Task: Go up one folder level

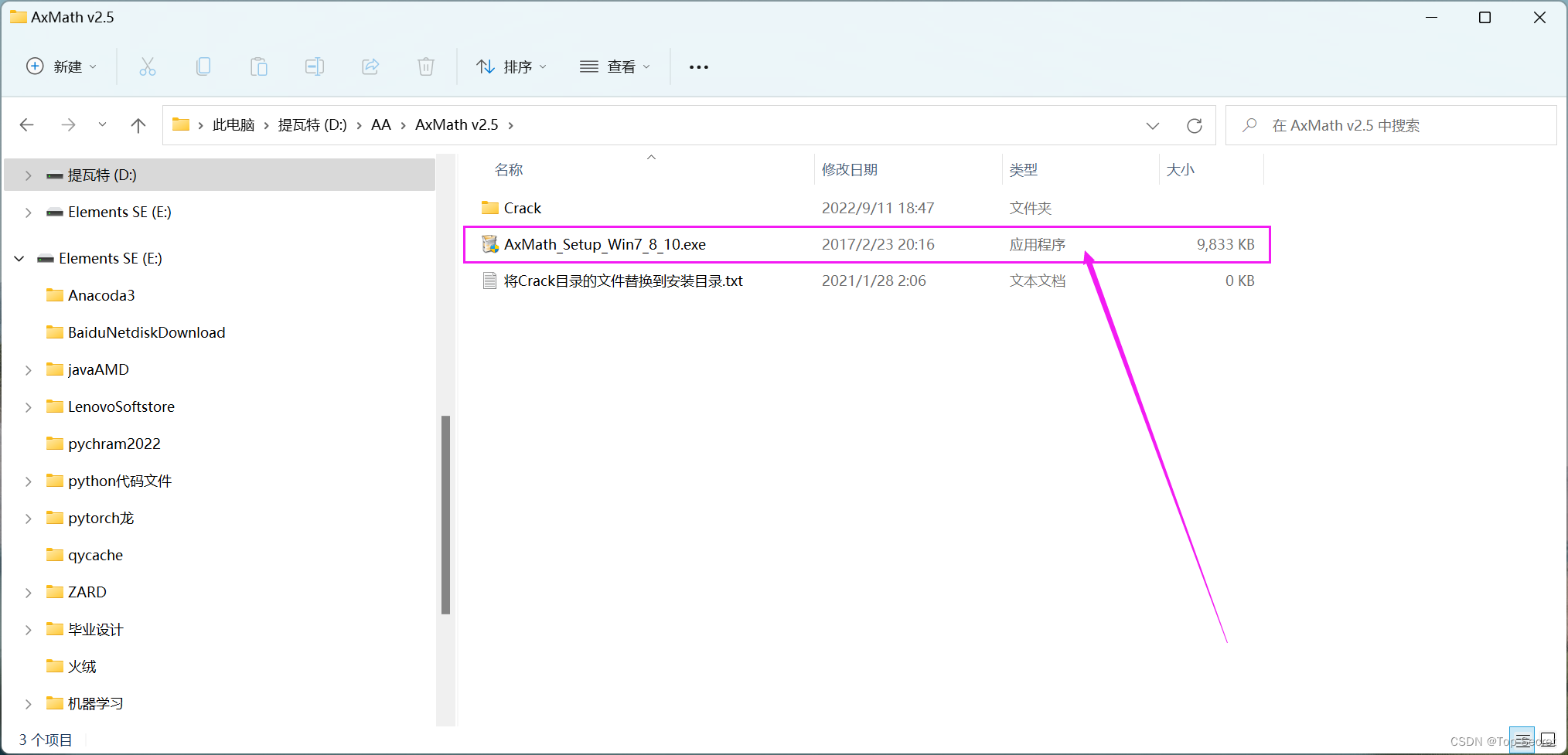Action: coord(138,125)
